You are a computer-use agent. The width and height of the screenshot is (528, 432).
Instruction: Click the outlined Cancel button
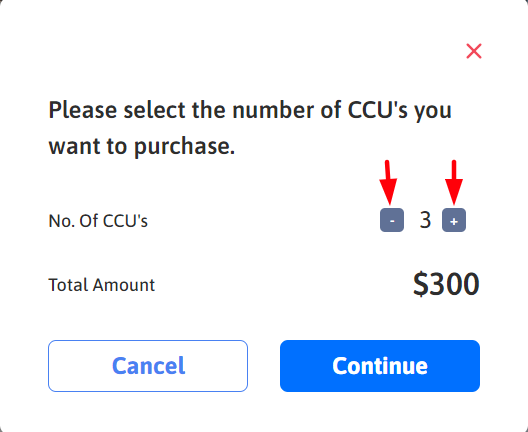(148, 366)
